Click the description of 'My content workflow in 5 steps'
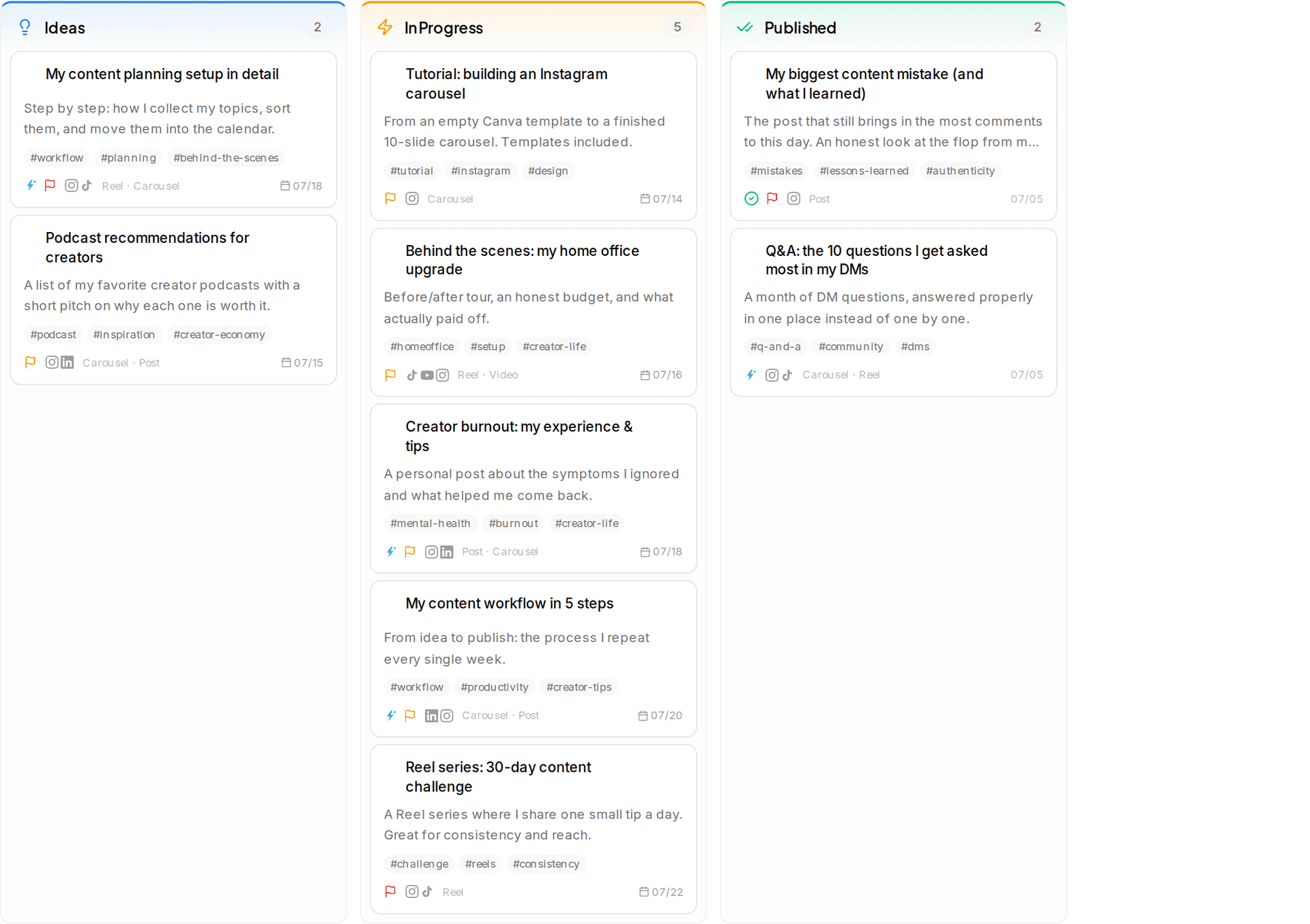The image size is (1310, 924). [516, 648]
